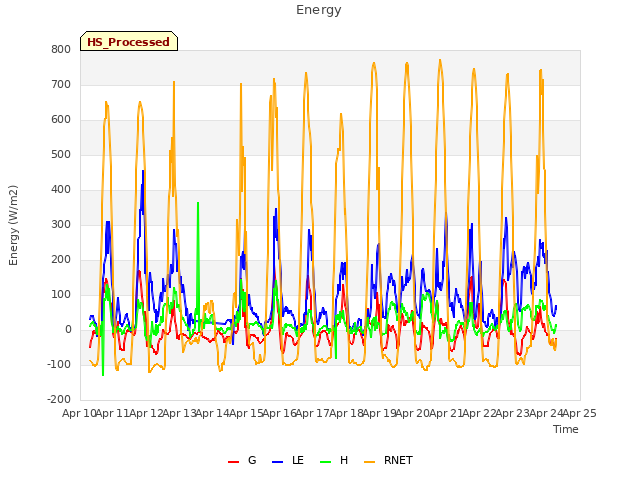Click the Apr 21 x-axis date label

[x=447, y=413]
